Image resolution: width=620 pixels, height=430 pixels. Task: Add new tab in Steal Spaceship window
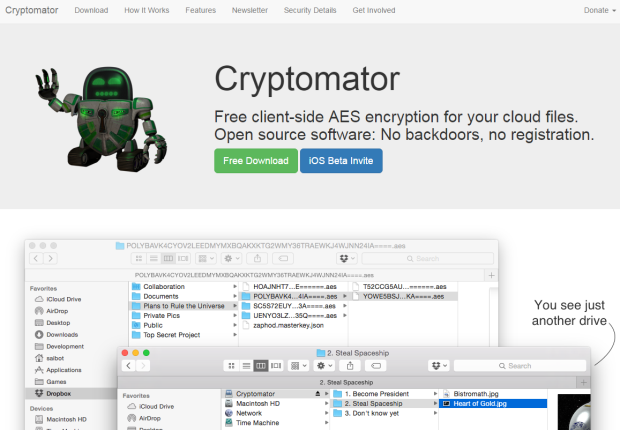pyautogui.click(x=583, y=383)
